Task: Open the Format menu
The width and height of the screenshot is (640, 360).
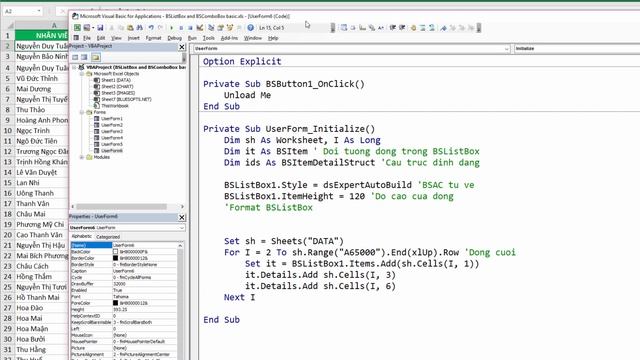Action: (153, 38)
